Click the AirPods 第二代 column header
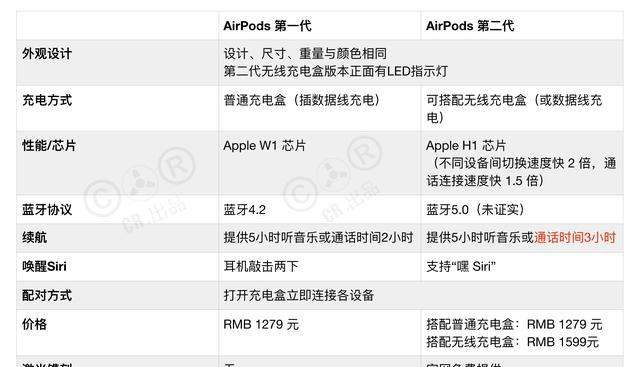This screenshot has height=367, width=640. [x=470, y=26]
